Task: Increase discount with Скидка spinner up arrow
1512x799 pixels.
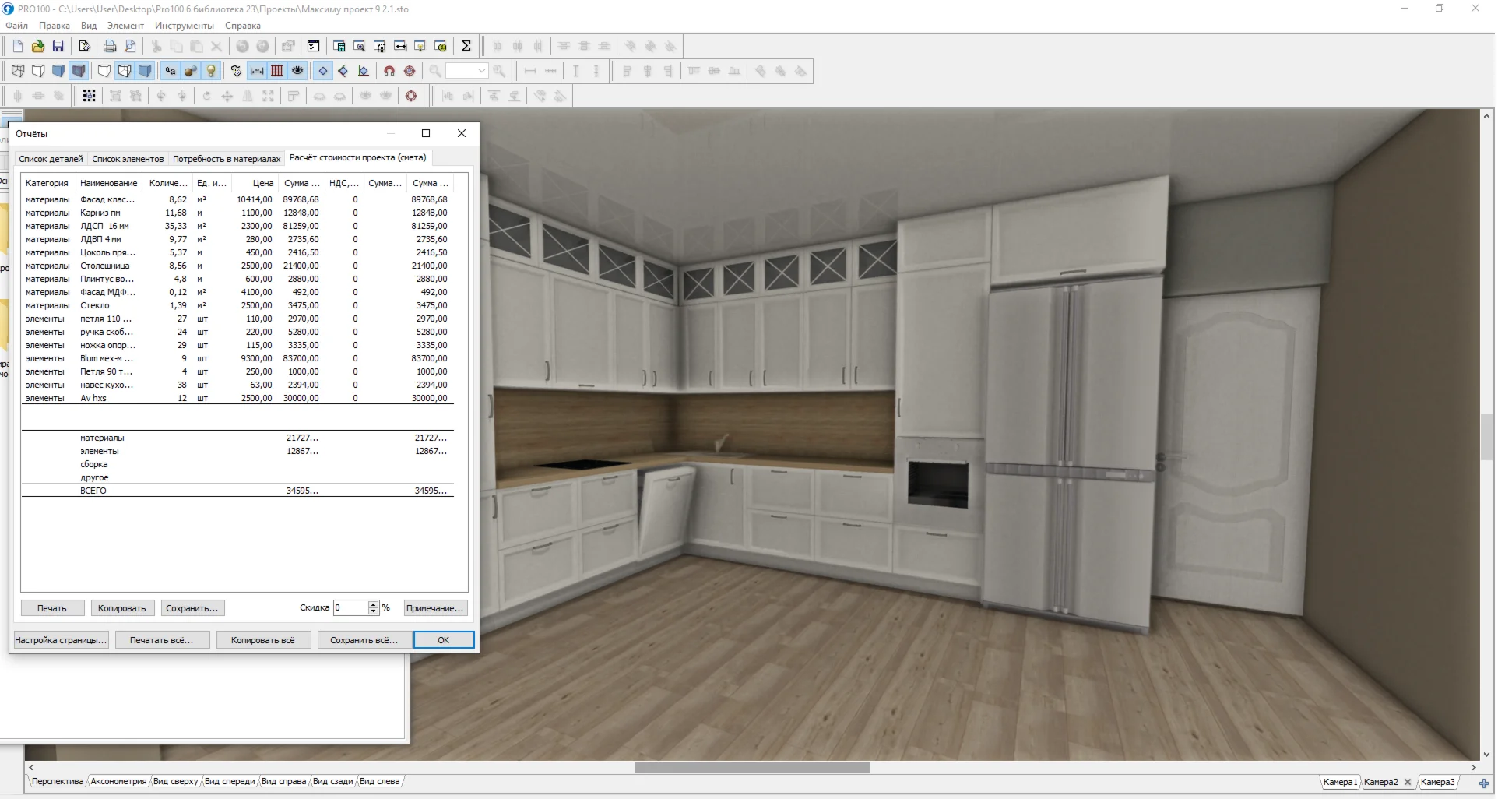Action: pos(374,604)
